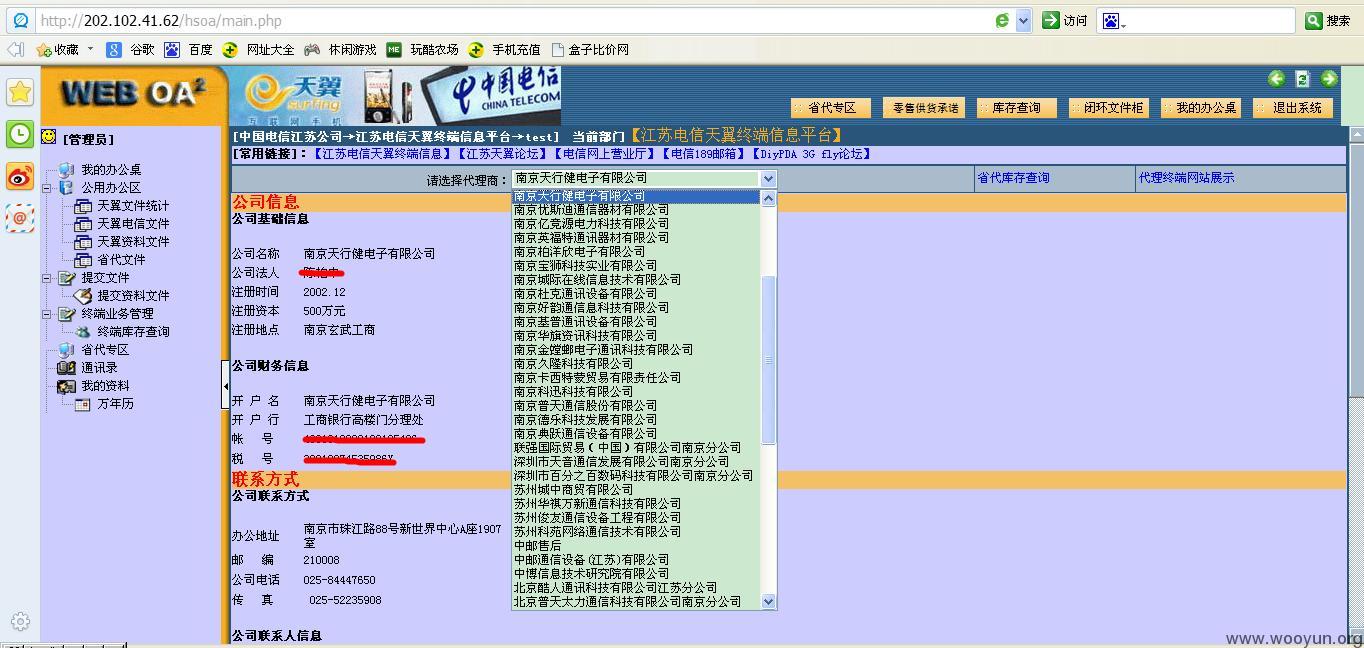Open the Weibo sidebar icon
The width and height of the screenshot is (1364, 648).
pos(20,177)
